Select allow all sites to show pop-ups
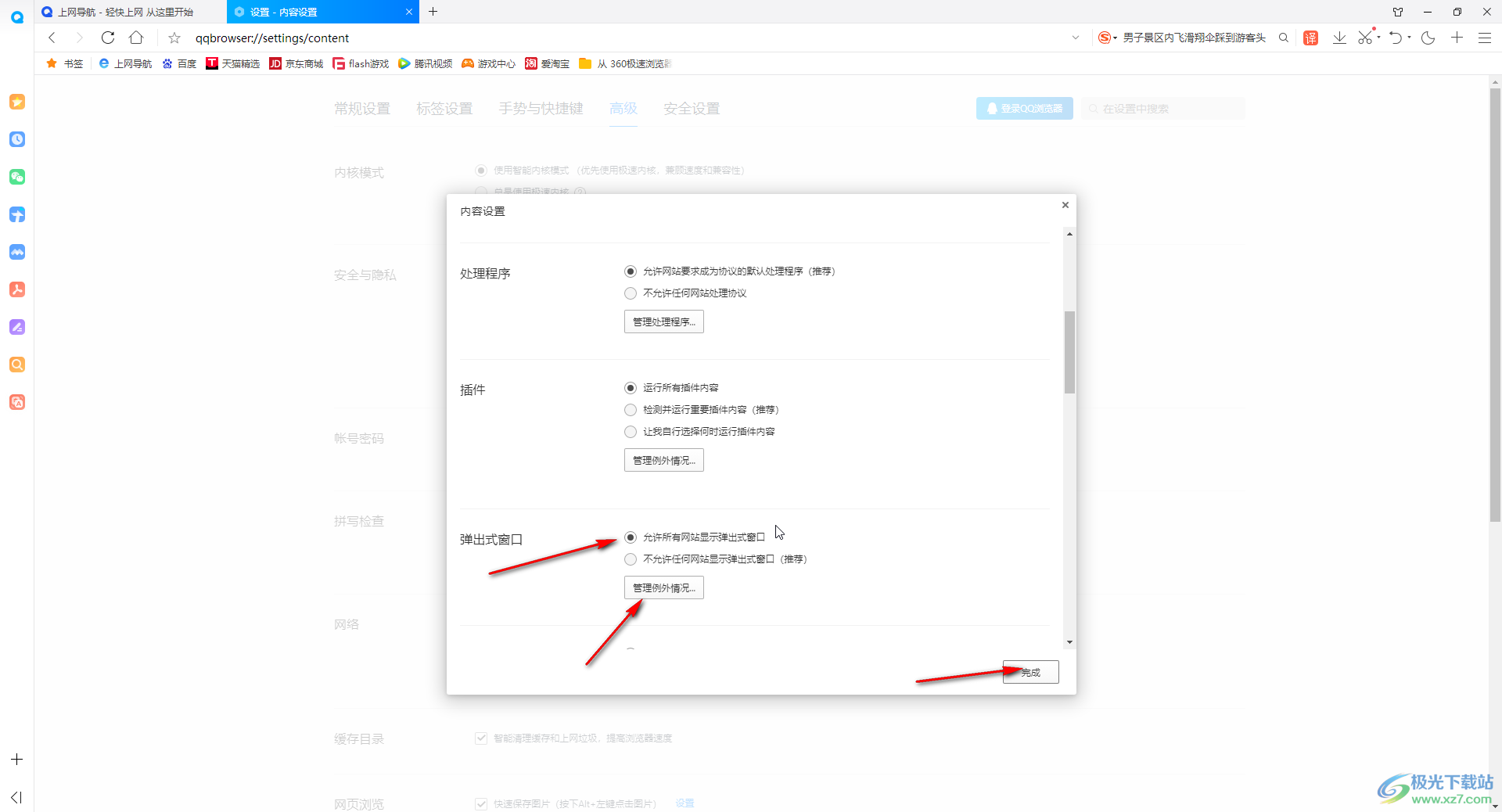Screen dimensions: 1502x812 (x=631, y=537)
